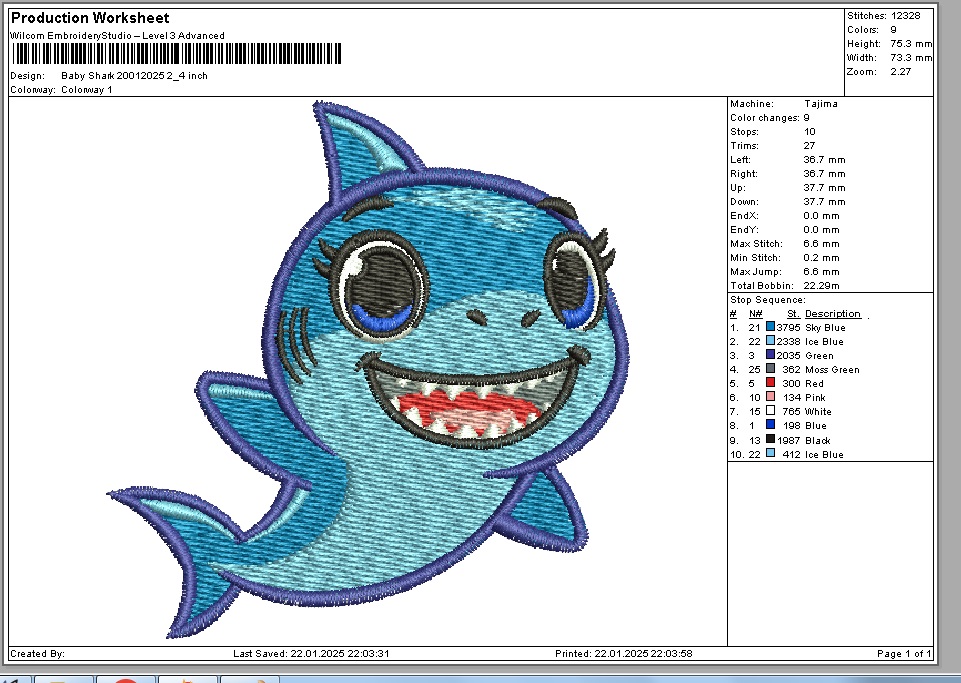961x683 pixels.
Task: Click the 'Stop Sequence:' heading
Action: tap(768, 300)
